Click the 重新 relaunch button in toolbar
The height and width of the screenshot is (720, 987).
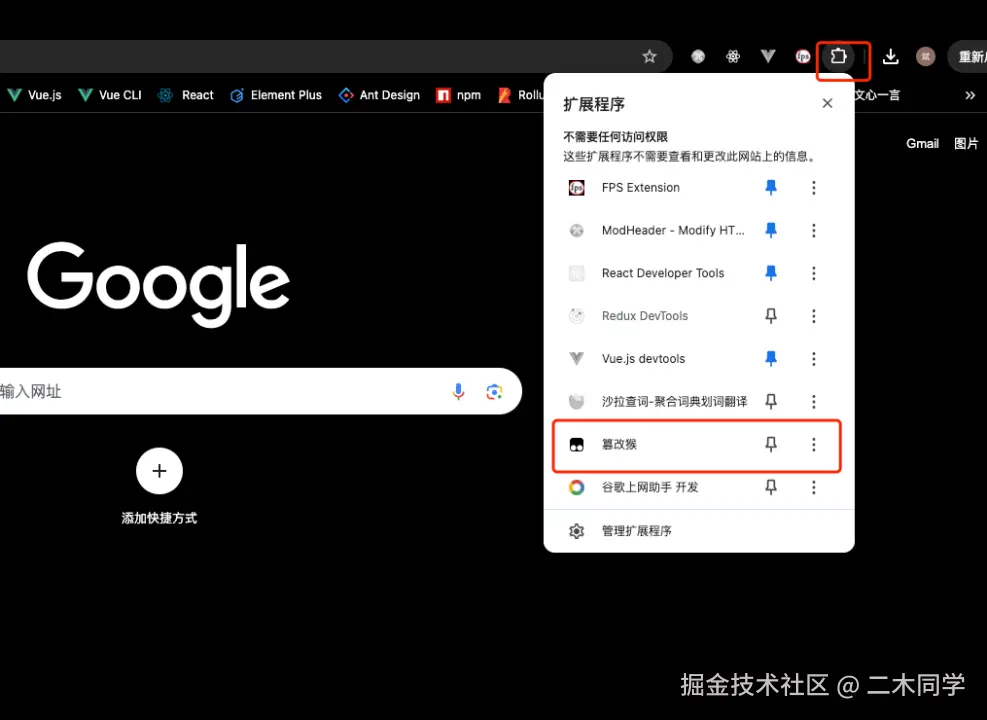coord(969,57)
